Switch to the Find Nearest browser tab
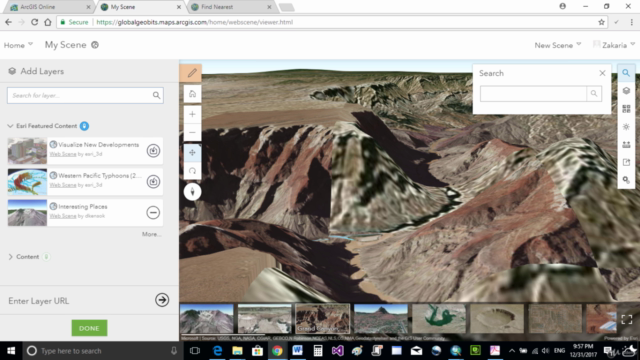The width and height of the screenshot is (640, 360). click(231, 7)
